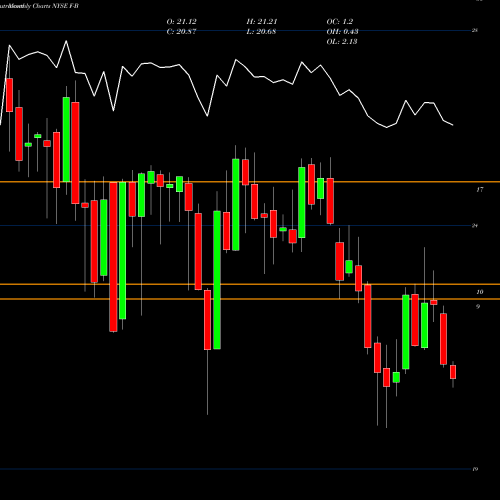Click the '17' orange level label
Image resolution: width=500 pixels, height=500 pixels.
[x=480, y=190]
